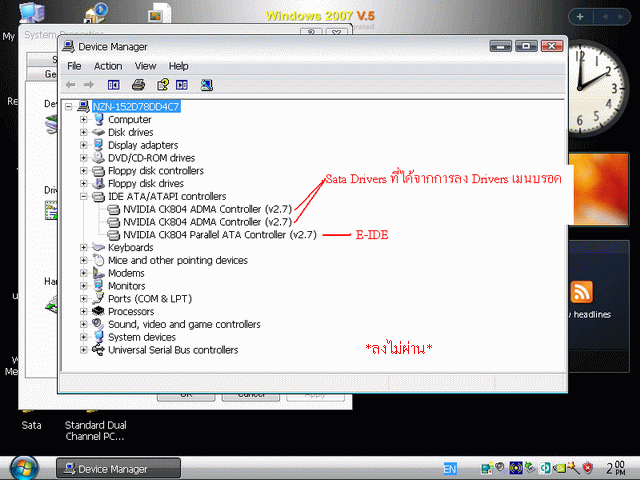Click the System devices icon
The image size is (640, 480).
[98, 337]
